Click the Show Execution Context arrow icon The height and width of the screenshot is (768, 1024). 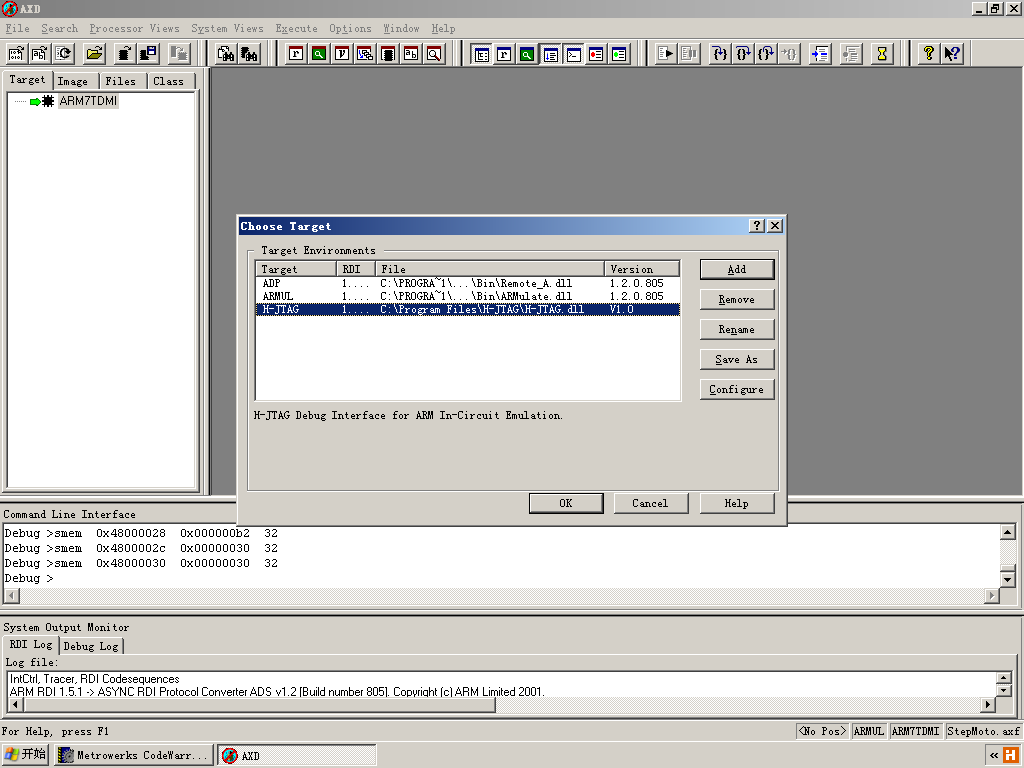tap(820, 54)
